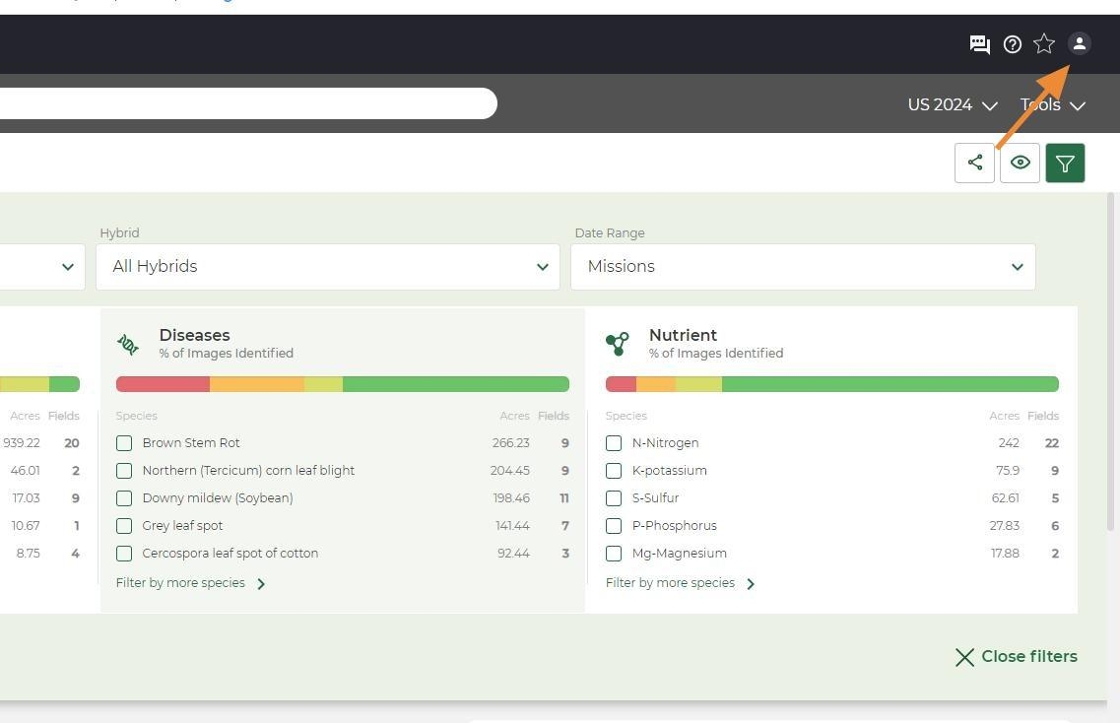
Task: Click N-Nitrogen acres value 242
Action: click(1009, 443)
